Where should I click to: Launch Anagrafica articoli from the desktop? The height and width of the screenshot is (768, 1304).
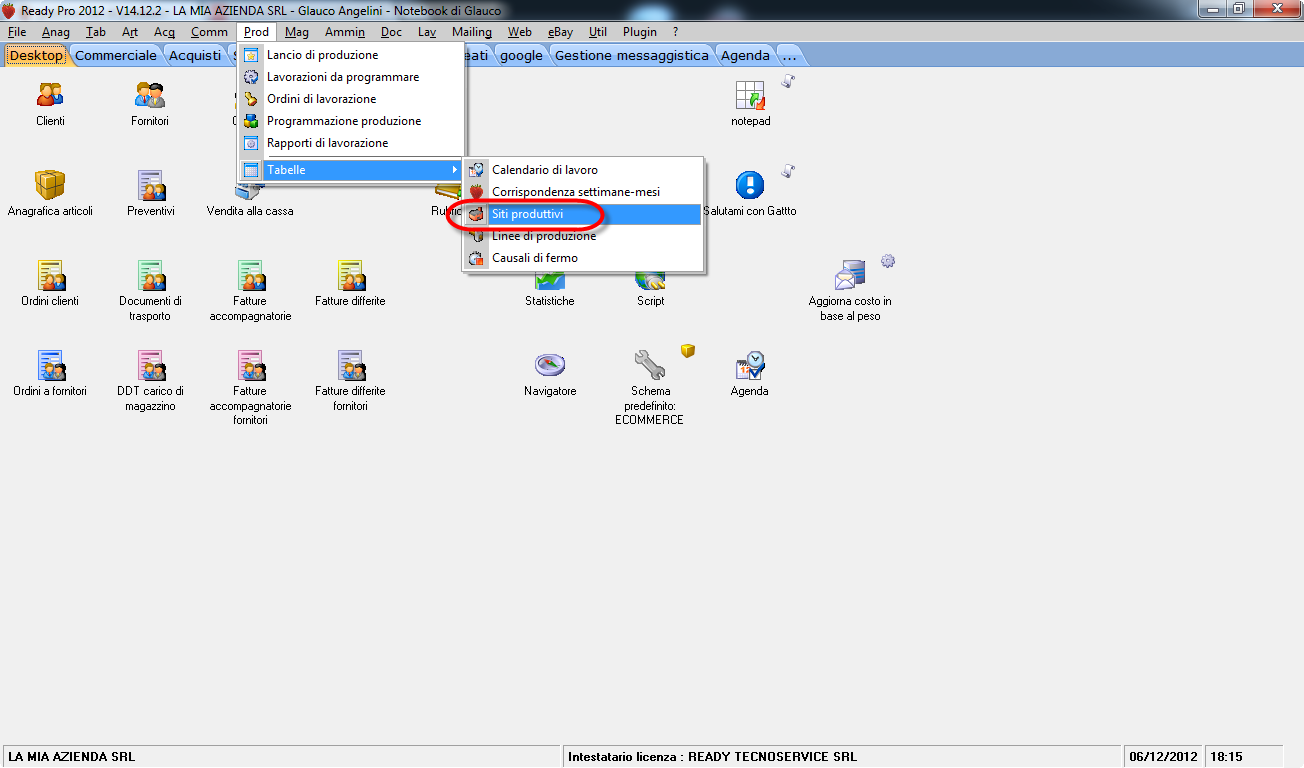click(50, 186)
